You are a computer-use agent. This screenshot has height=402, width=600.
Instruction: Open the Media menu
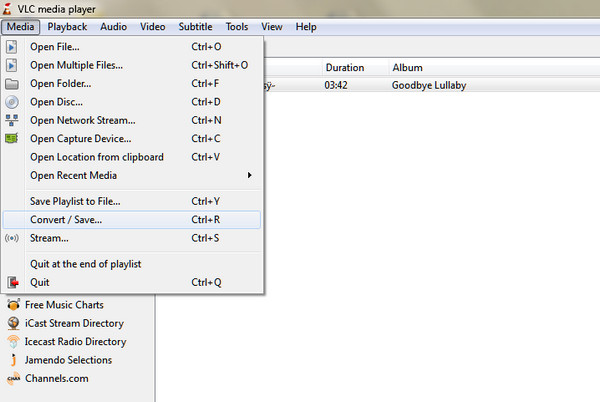tap(20, 27)
